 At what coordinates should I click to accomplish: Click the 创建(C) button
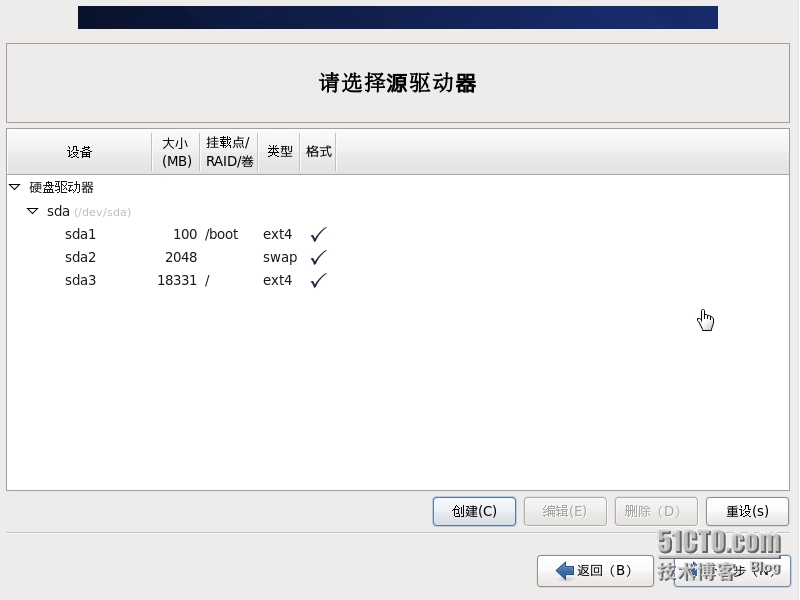[x=474, y=511]
